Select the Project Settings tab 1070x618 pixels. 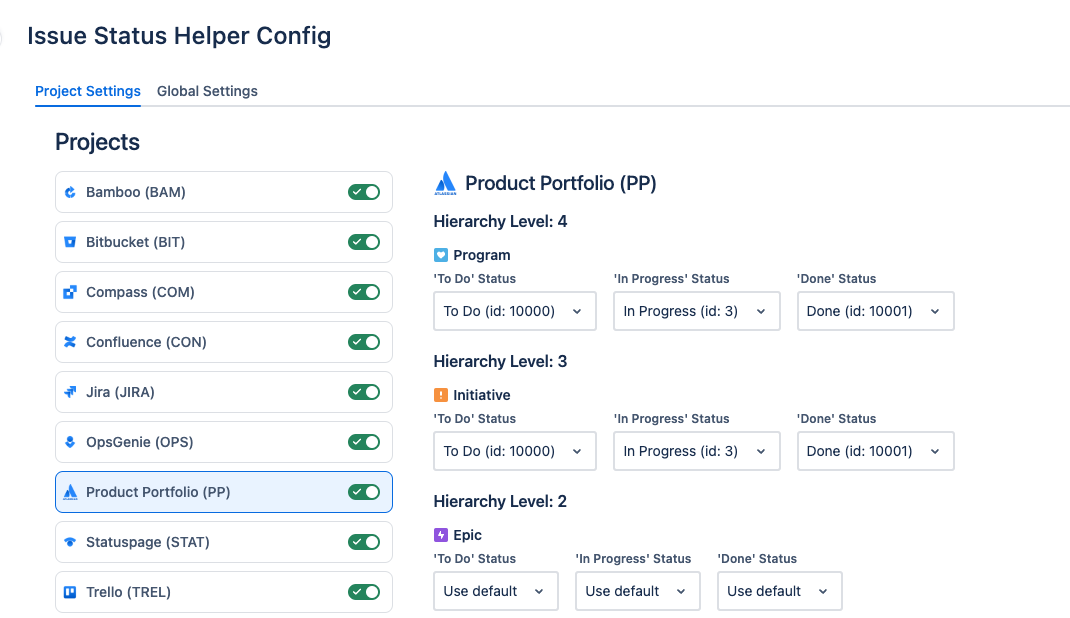tap(88, 91)
